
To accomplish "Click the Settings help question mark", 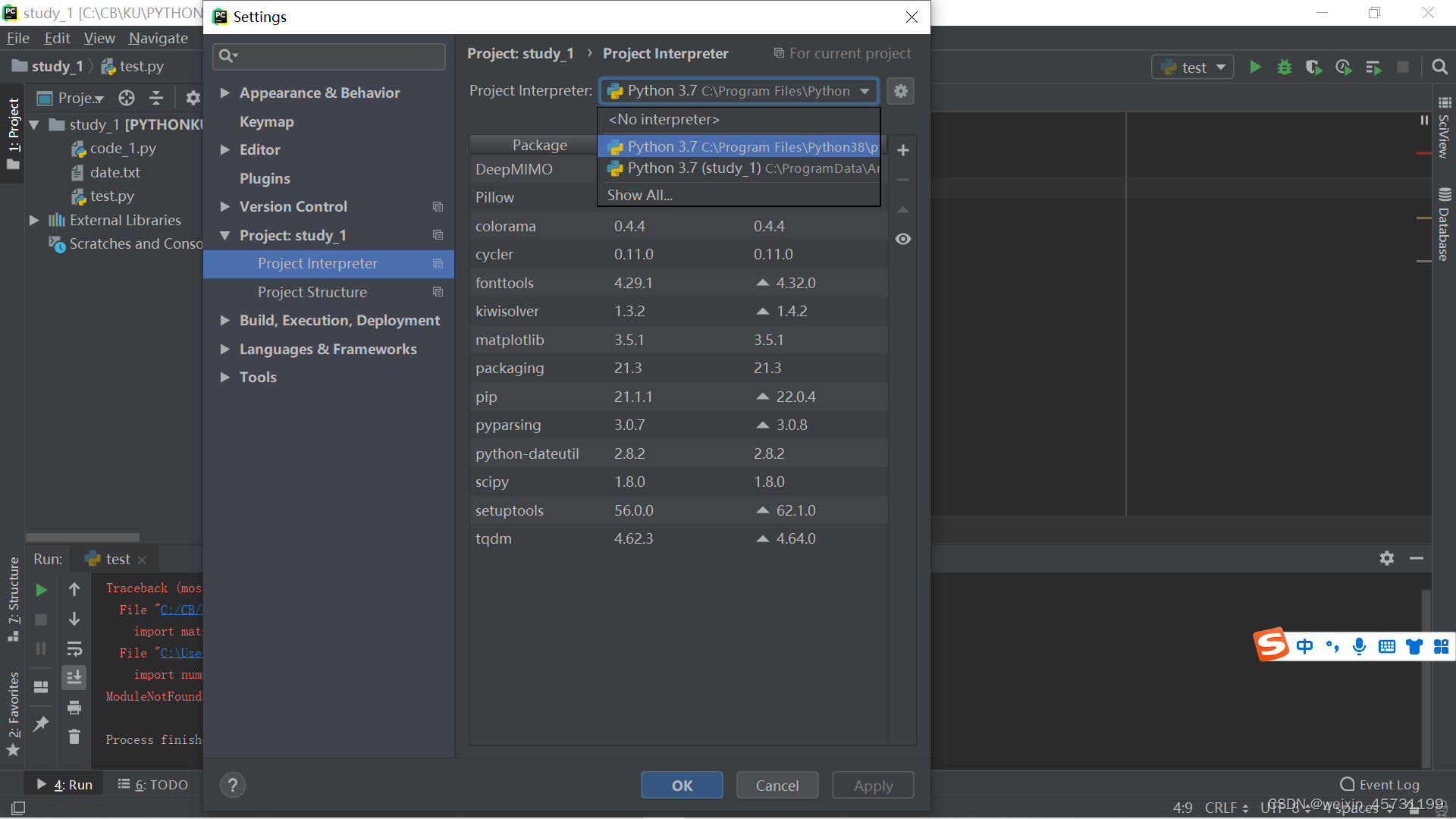I will [233, 785].
